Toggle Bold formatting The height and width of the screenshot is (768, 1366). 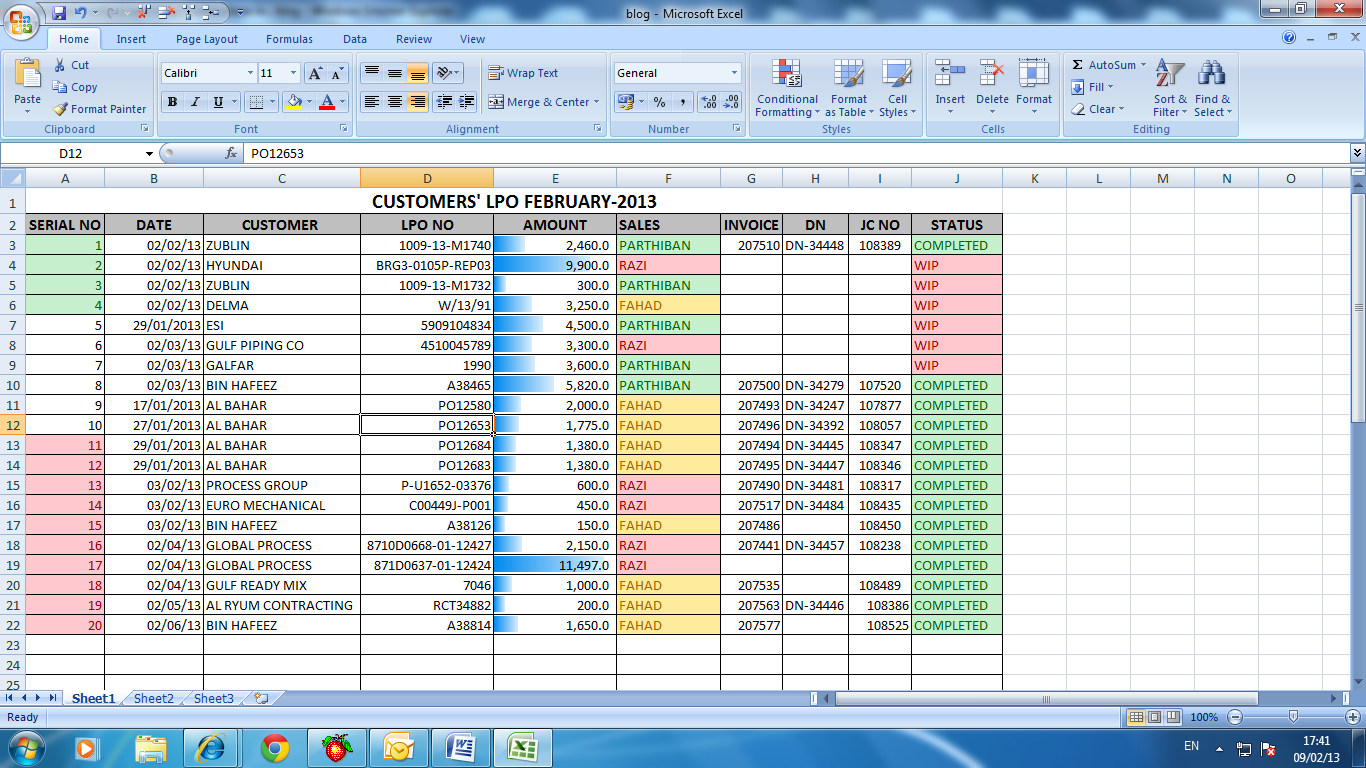click(x=172, y=102)
